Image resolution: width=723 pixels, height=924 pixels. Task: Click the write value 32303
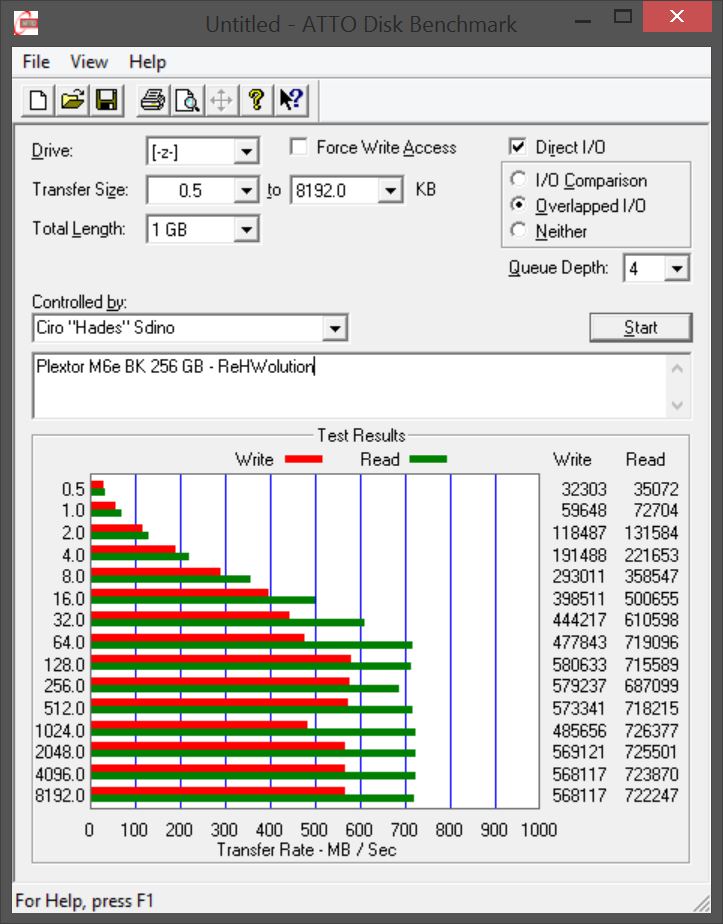(x=583, y=489)
